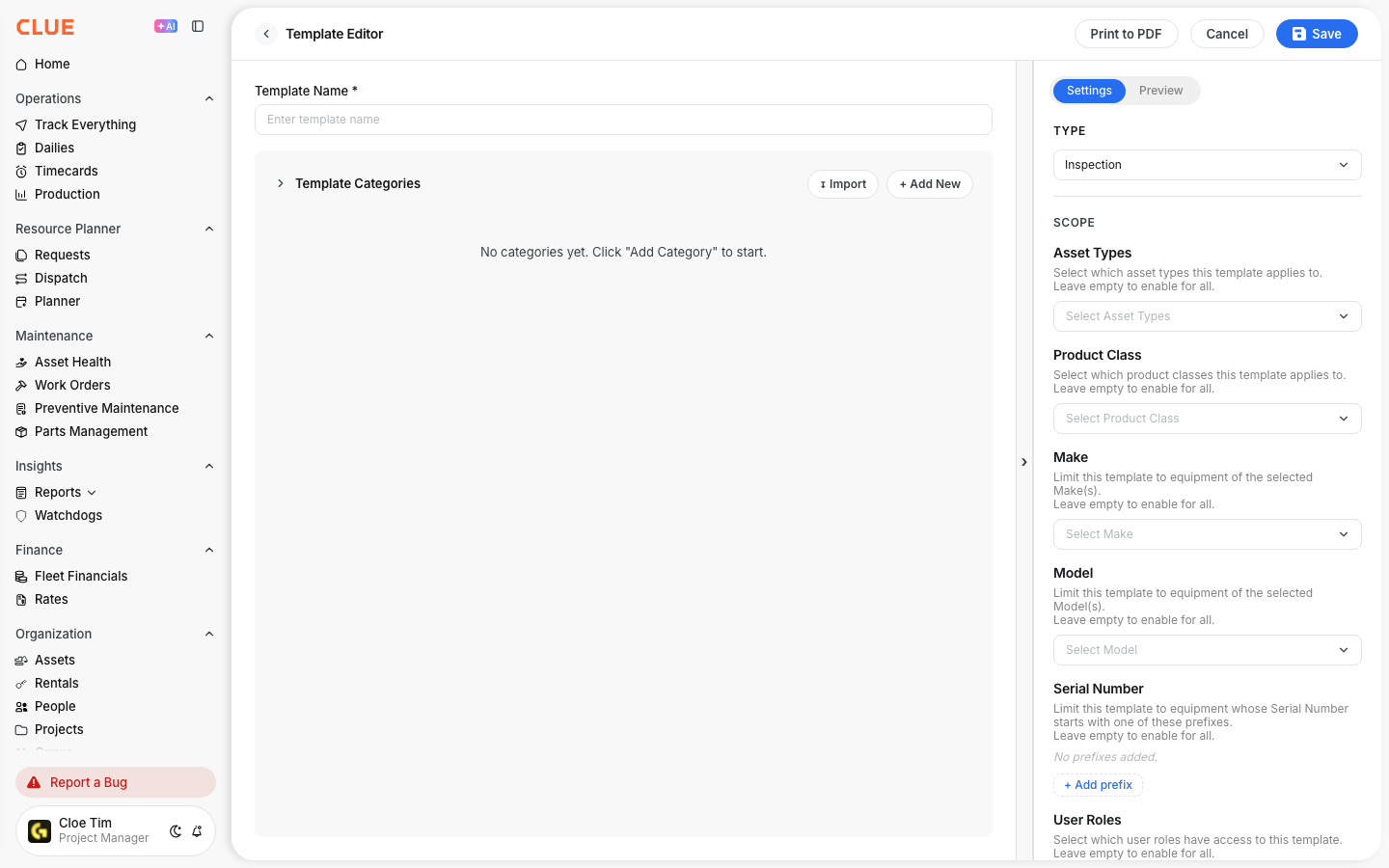This screenshot has height=868, width=1389.
Task: Click Print to PDF button
Action: tap(1126, 34)
